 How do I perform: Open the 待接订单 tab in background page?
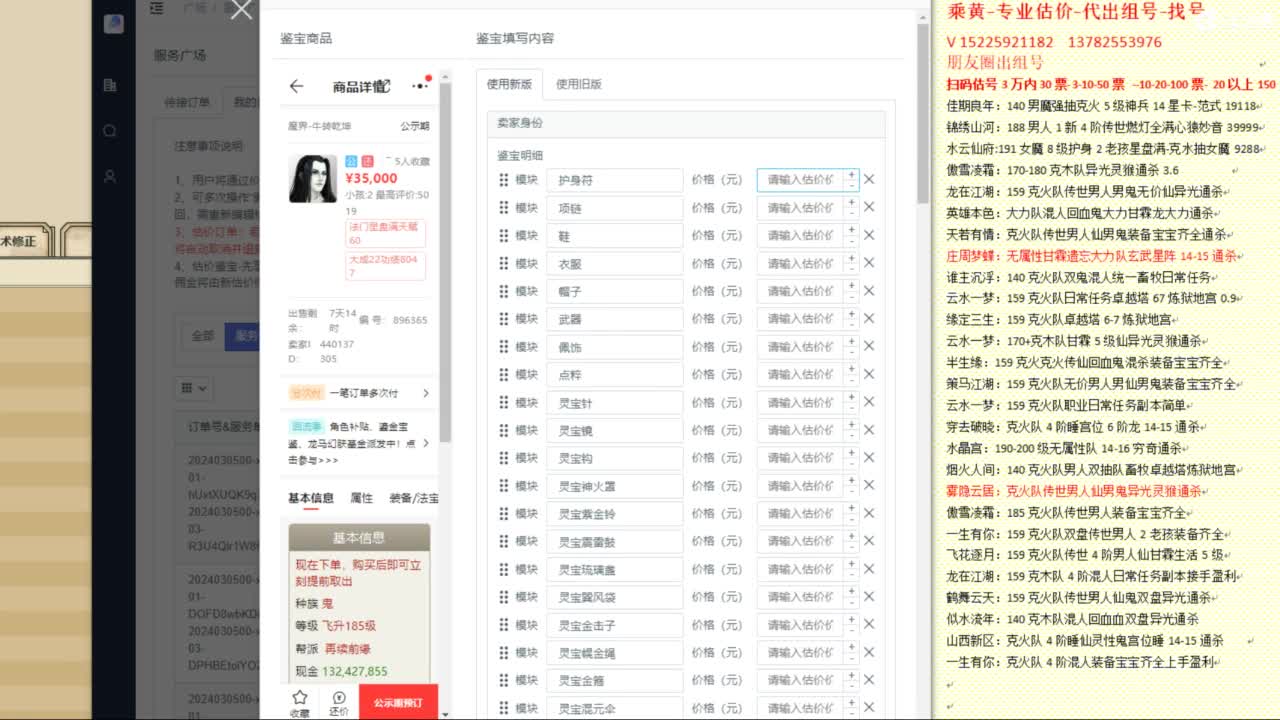pos(187,102)
